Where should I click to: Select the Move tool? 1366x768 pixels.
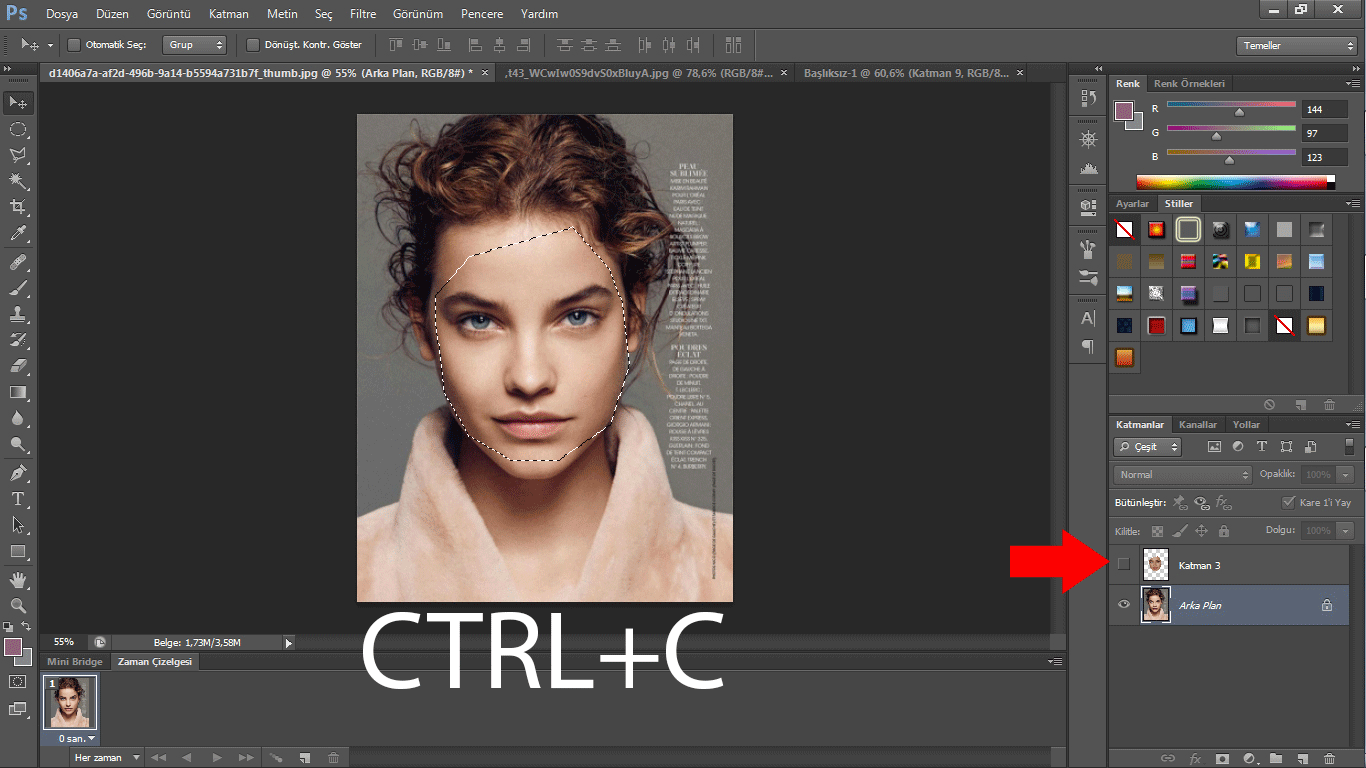coord(18,103)
